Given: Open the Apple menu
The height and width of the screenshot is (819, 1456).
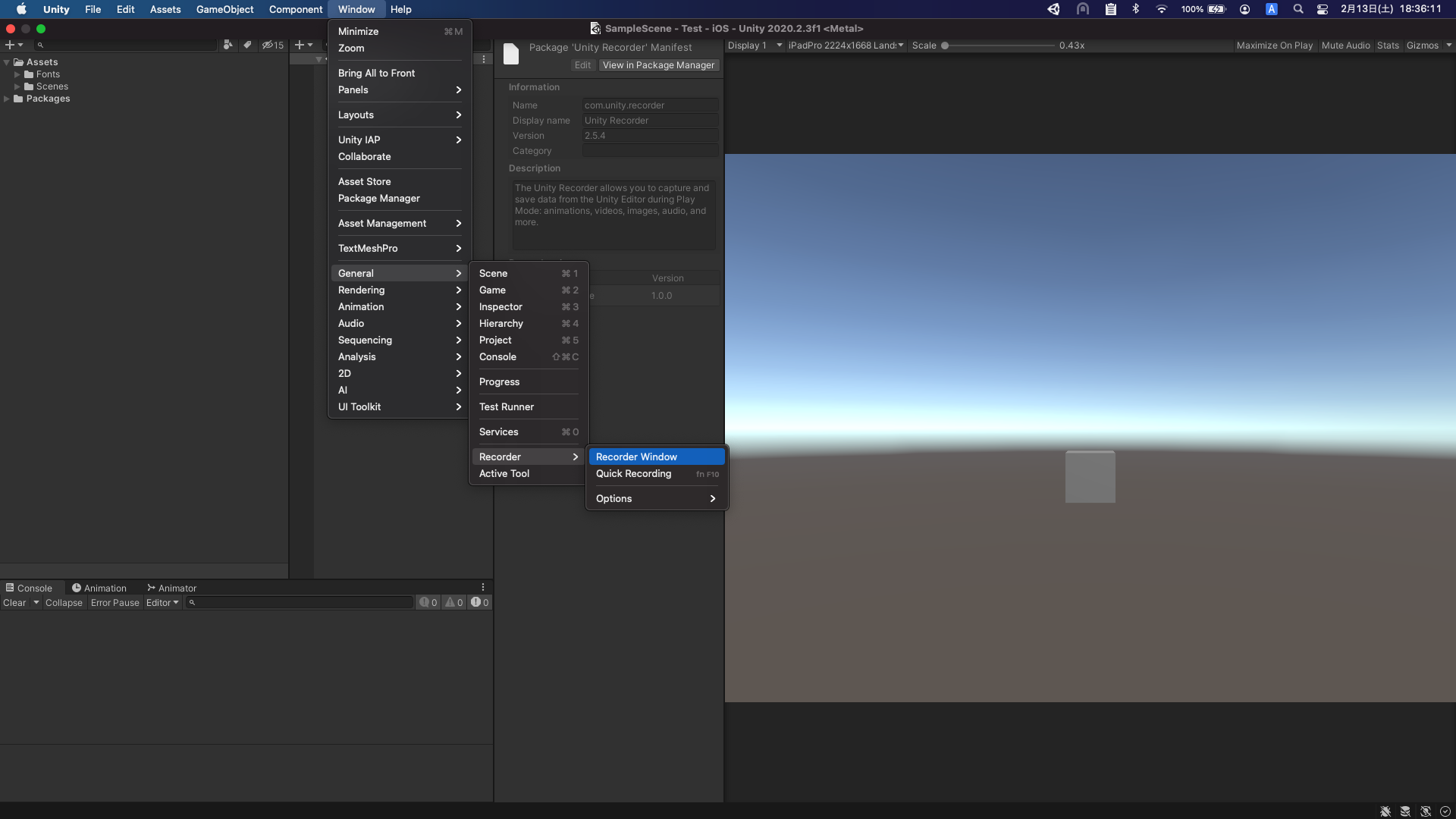Looking at the screenshot, I should [x=21, y=9].
